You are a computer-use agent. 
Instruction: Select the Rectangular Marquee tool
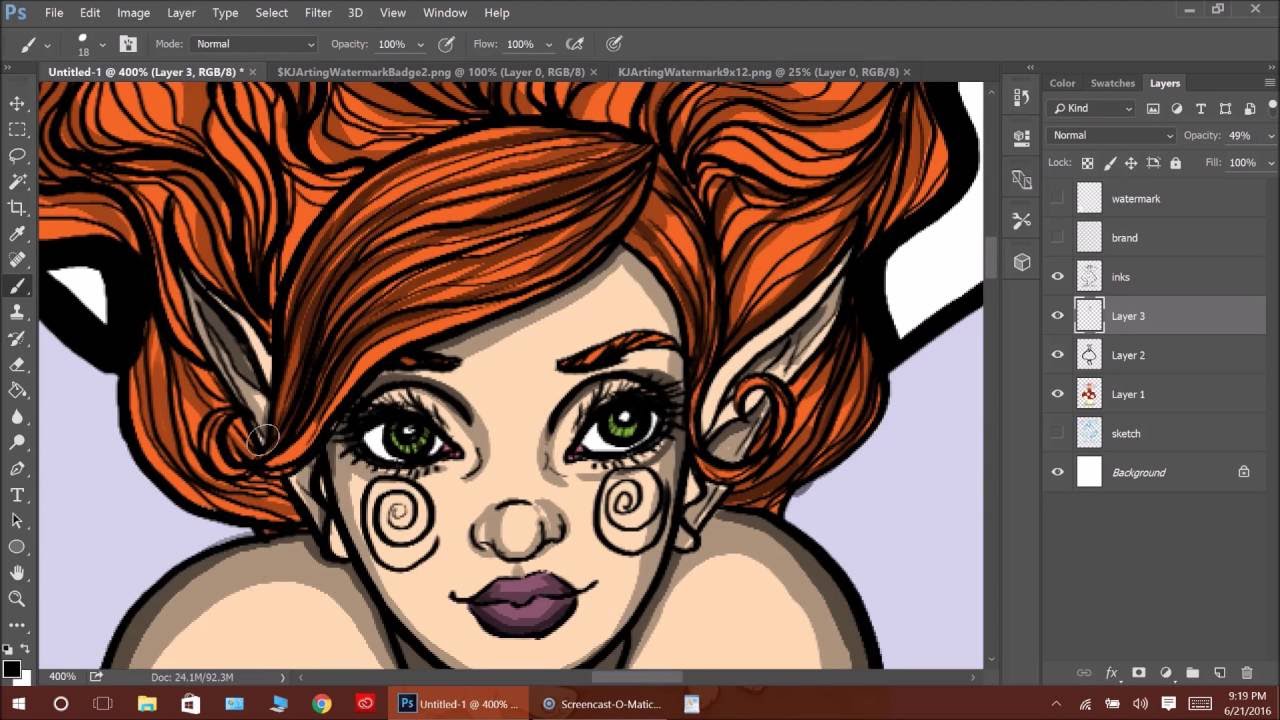pos(17,129)
